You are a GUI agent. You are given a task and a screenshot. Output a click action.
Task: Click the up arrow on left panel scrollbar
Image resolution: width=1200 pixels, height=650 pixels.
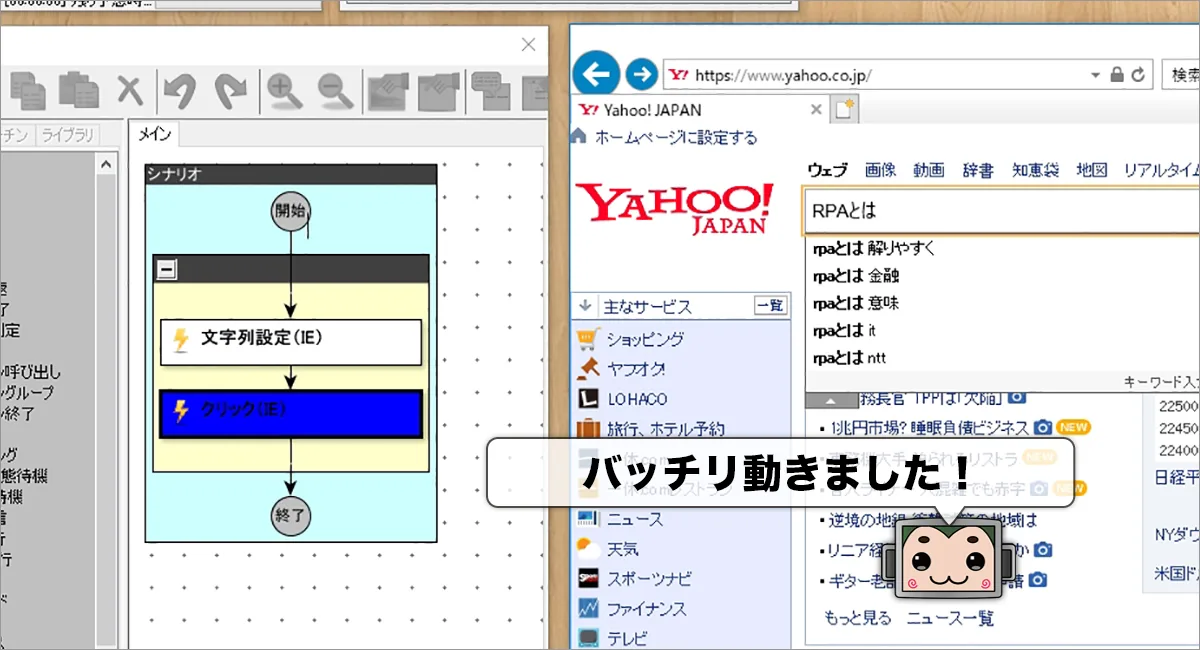[x=106, y=162]
